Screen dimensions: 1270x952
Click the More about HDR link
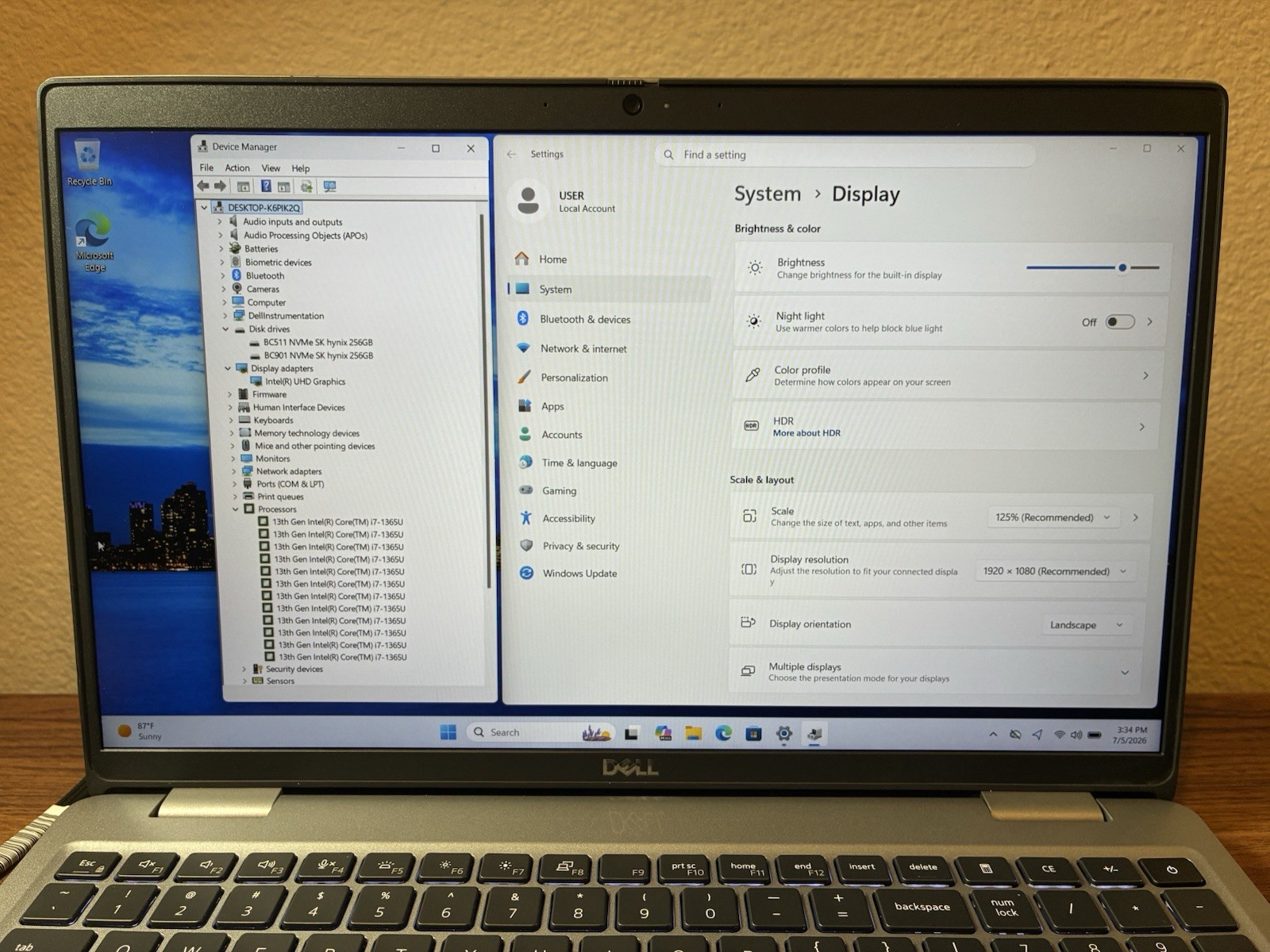point(806,433)
